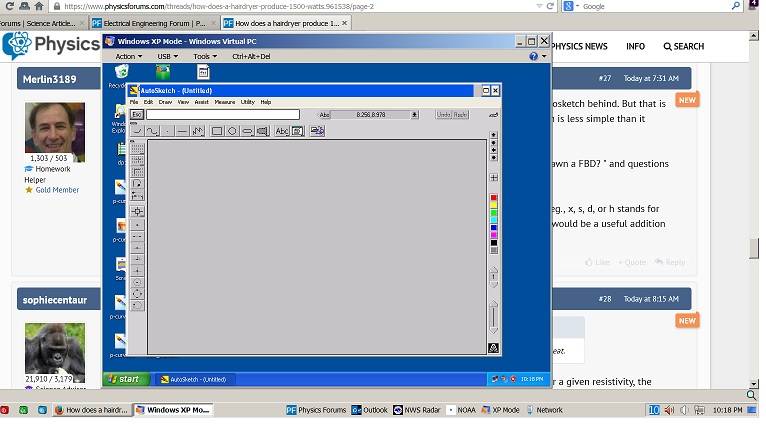Open sophiecentaur user profile link
This screenshot has width=766, height=424.
point(55,300)
